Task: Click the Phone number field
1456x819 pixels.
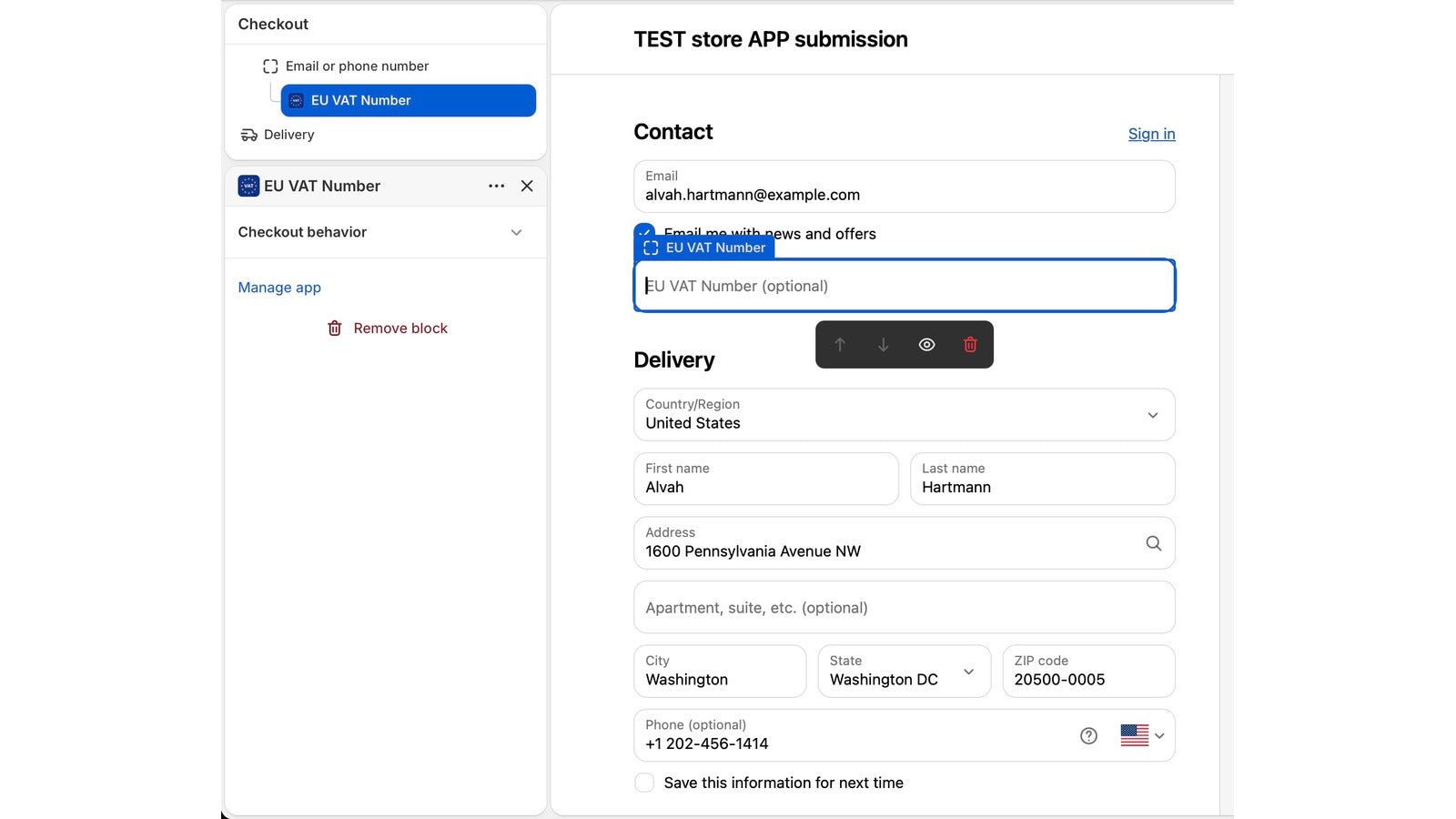Action: pyautogui.click(x=905, y=735)
